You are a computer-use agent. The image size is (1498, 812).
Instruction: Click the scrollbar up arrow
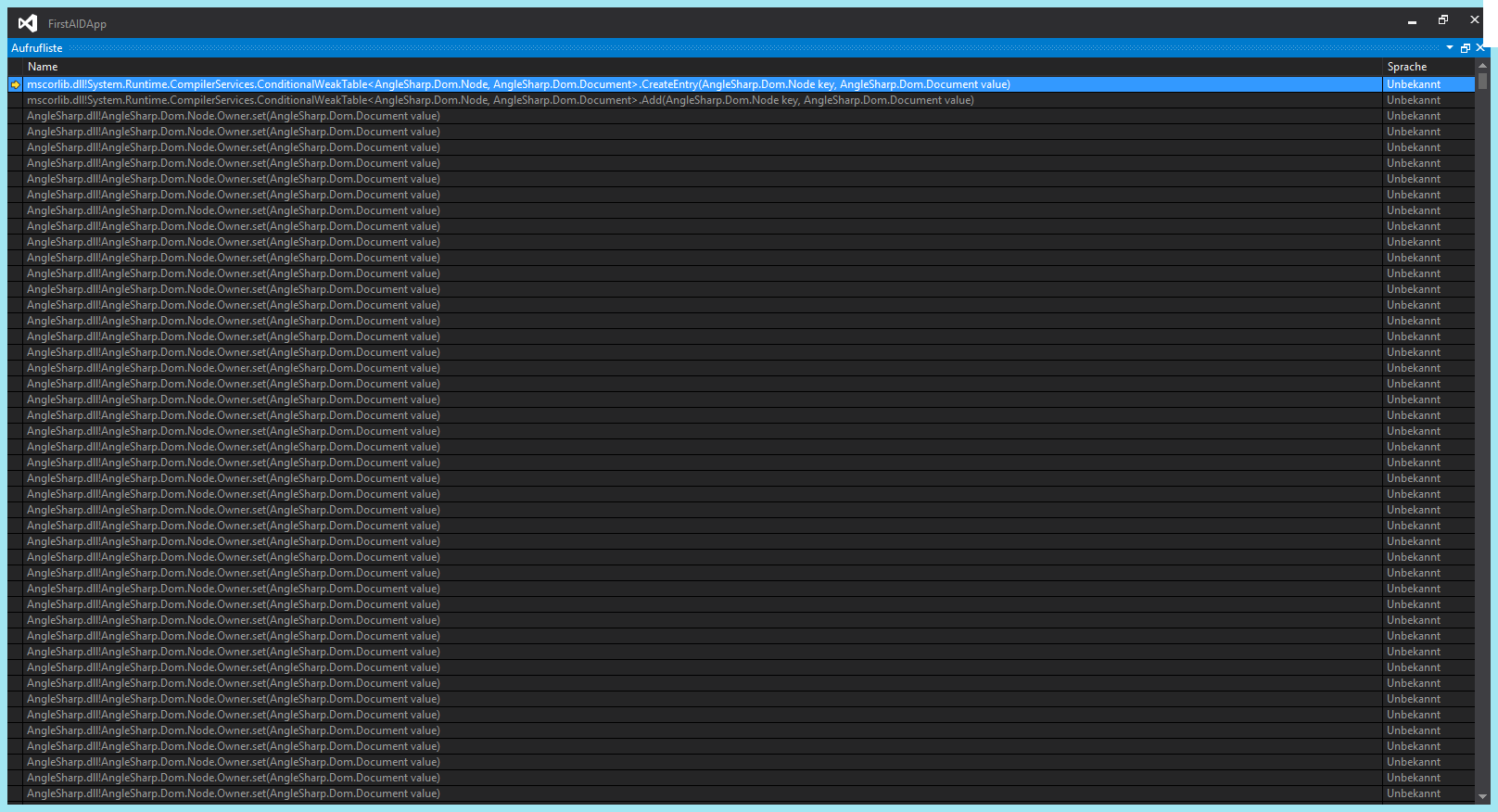coord(1482,66)
